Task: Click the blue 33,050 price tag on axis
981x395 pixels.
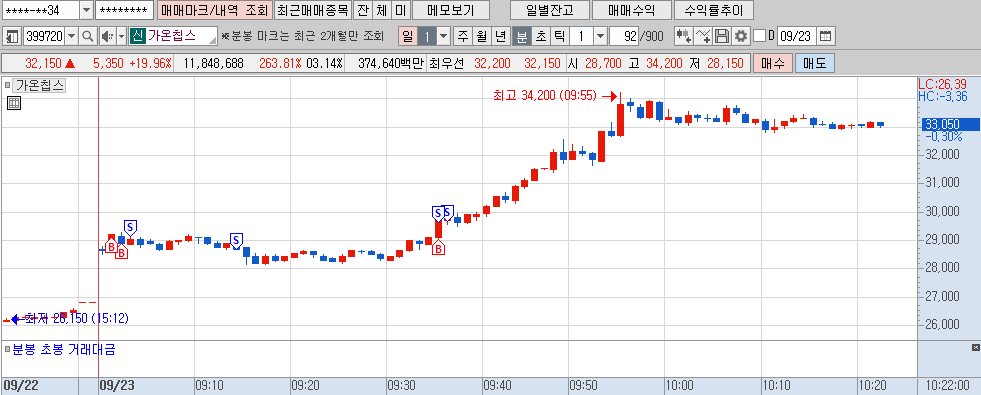Action: click(x=951, y=125)
